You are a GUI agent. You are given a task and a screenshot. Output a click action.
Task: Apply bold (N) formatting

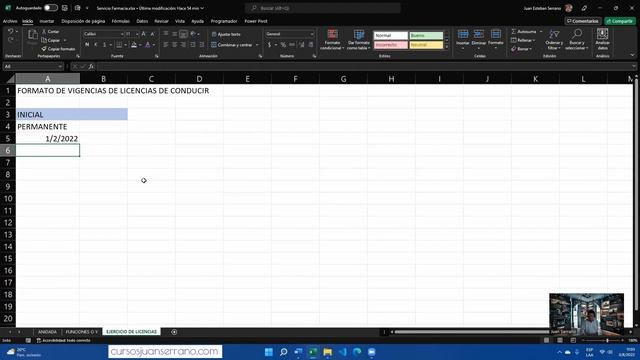[x=87, y=44]
